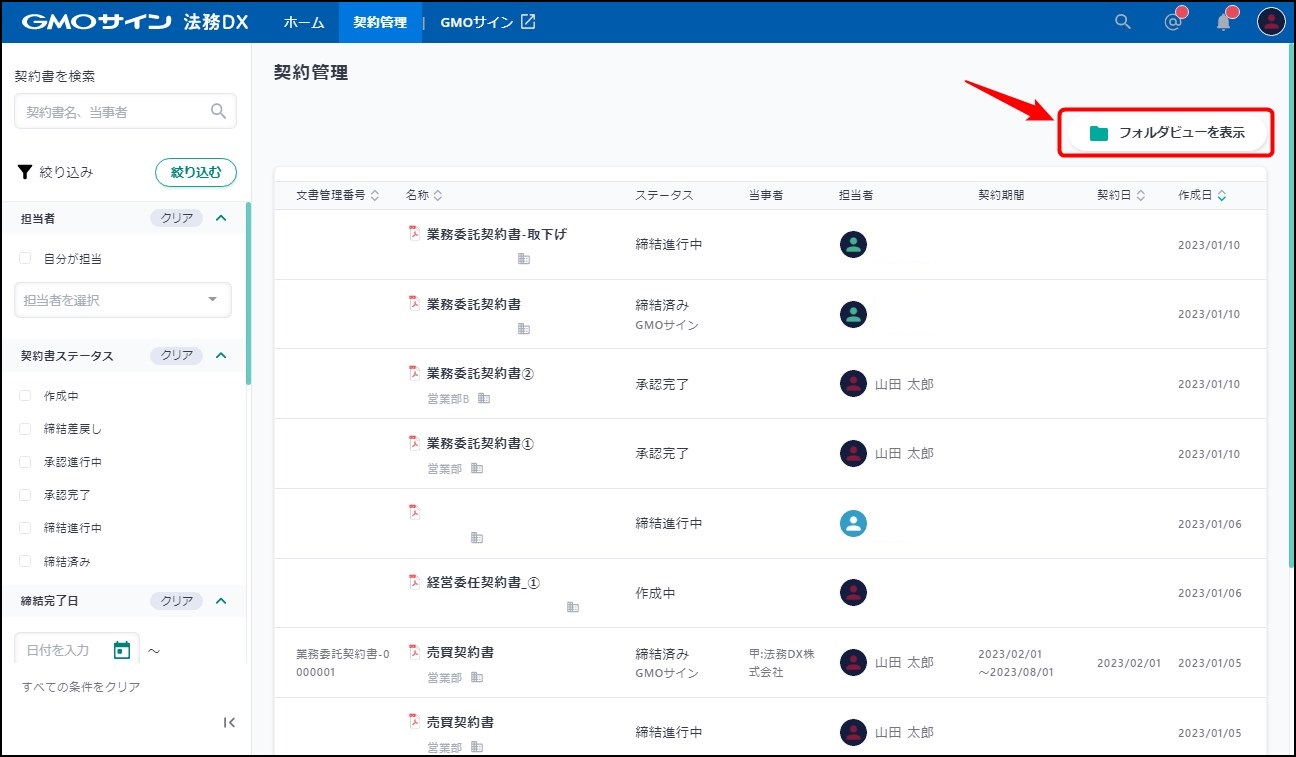
Task: Open the mentions @ icon in header
Action: pos(1174,22)
